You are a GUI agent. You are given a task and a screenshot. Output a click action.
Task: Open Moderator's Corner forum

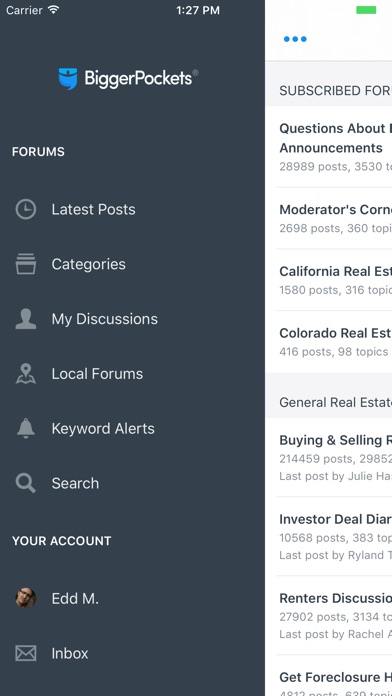click(x=329, y=218)
